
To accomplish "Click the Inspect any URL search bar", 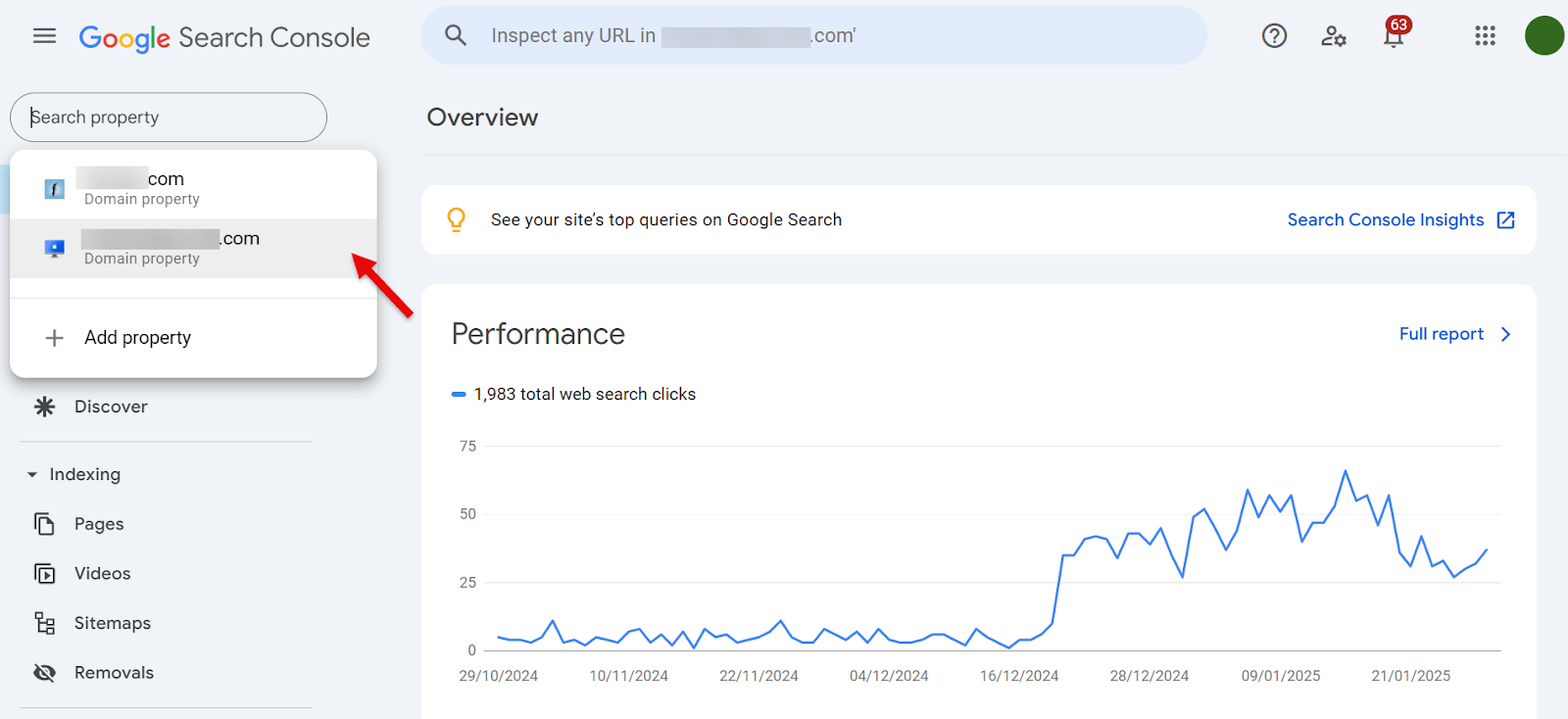I will click(813, 36).
